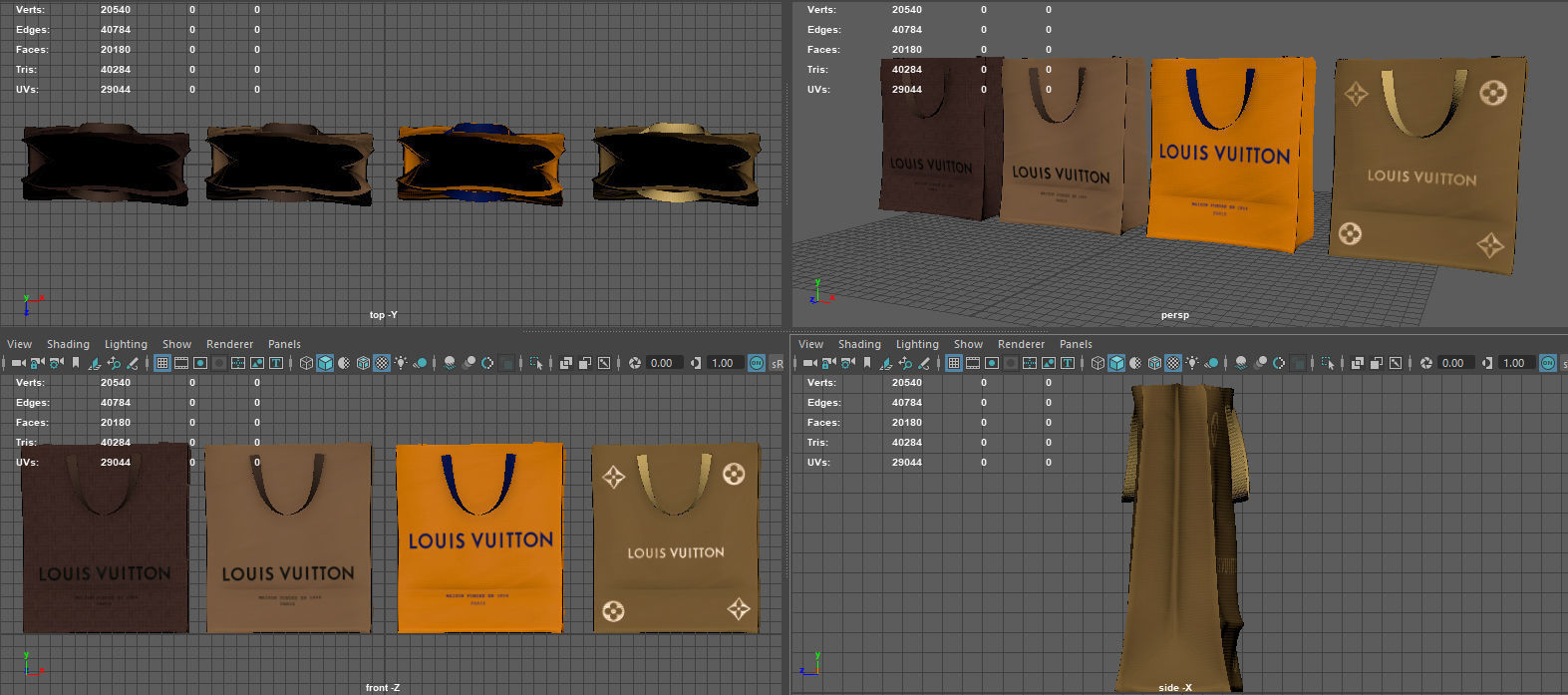Select the orange Louis Vuitton bag in persp view
This screenshot has width=1568, height=695.
pyautogui.click(x=1231, y=155)
